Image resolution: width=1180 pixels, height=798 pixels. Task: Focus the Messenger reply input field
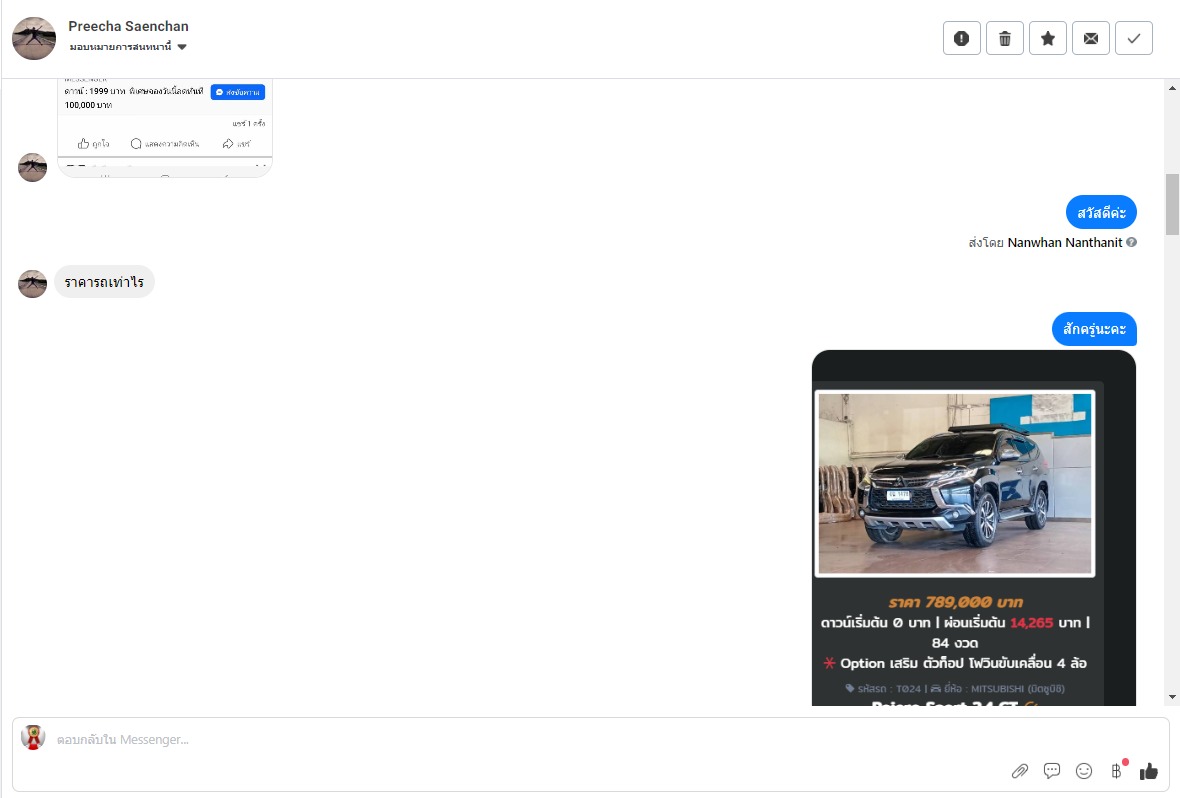[527, 740]
